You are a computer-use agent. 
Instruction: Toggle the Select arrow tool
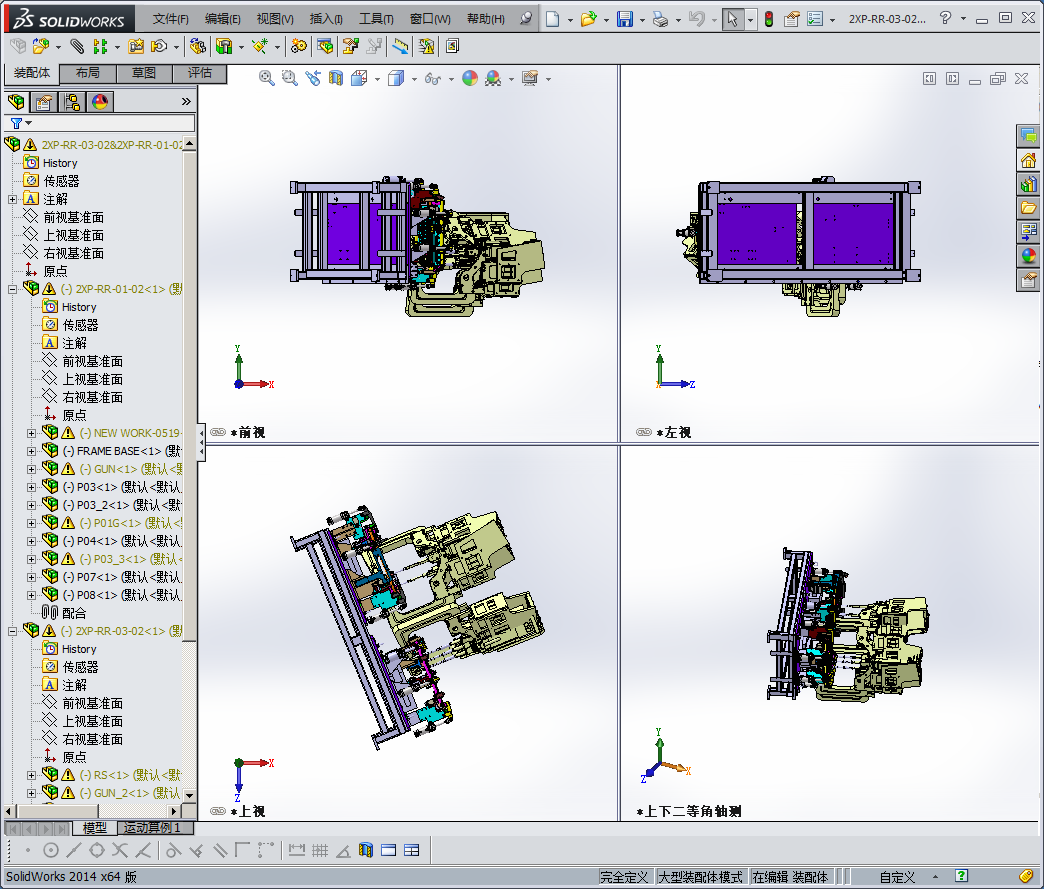click(x=732, y=19)
